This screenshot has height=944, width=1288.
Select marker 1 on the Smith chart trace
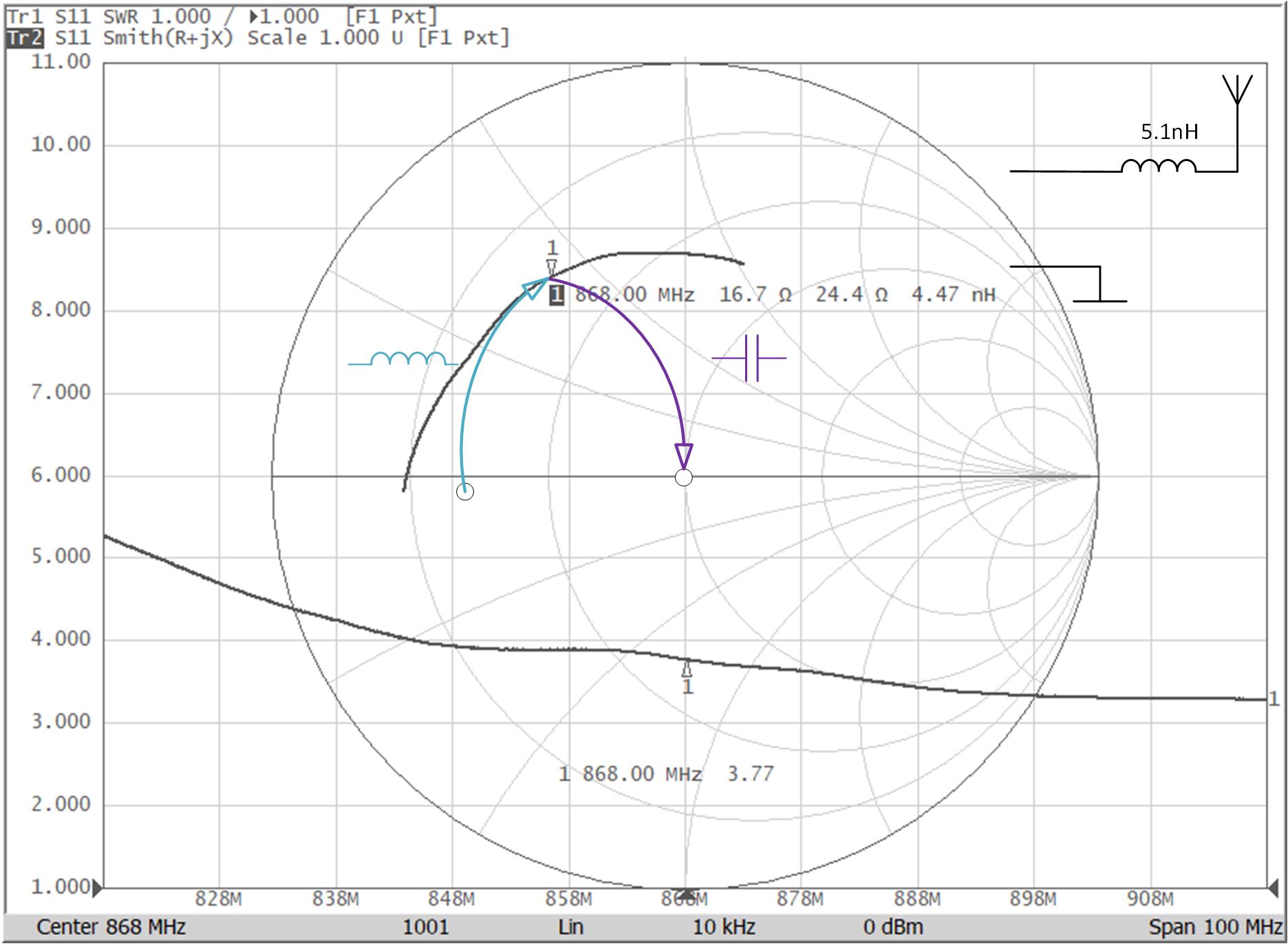(551, 267)
